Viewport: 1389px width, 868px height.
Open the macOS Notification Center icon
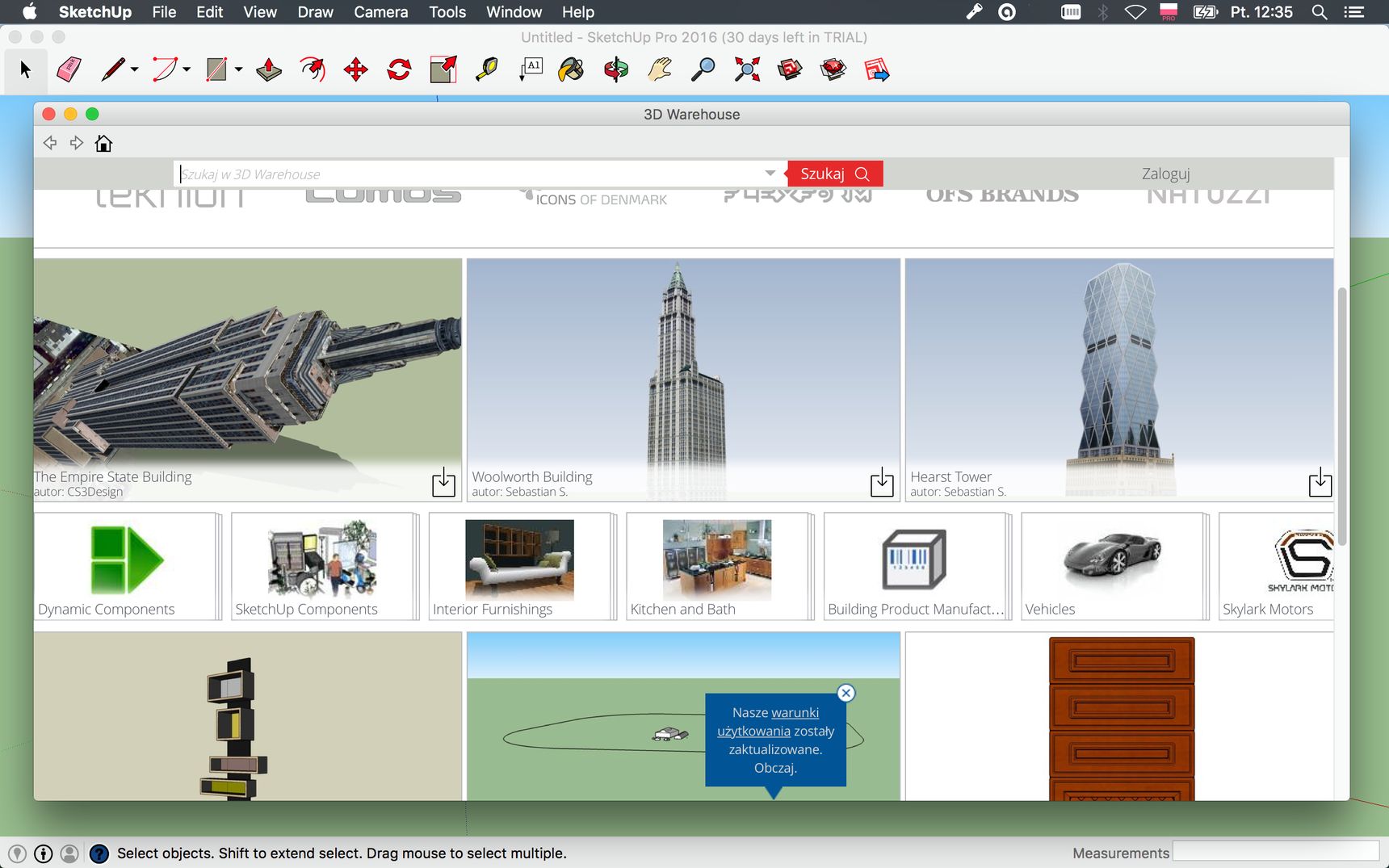(1353, 12)
